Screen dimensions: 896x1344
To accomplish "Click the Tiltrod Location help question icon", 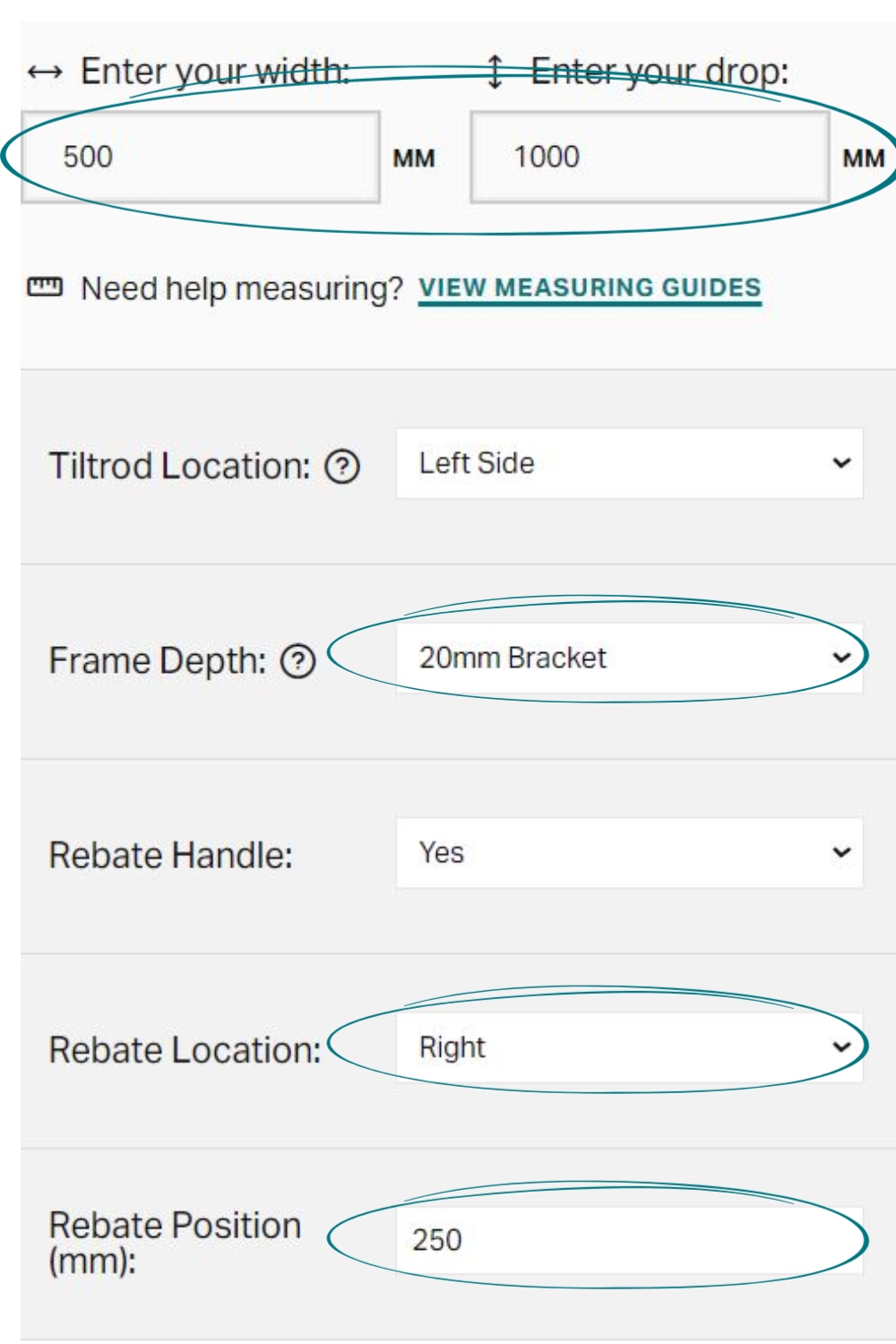I will (342, 467).
